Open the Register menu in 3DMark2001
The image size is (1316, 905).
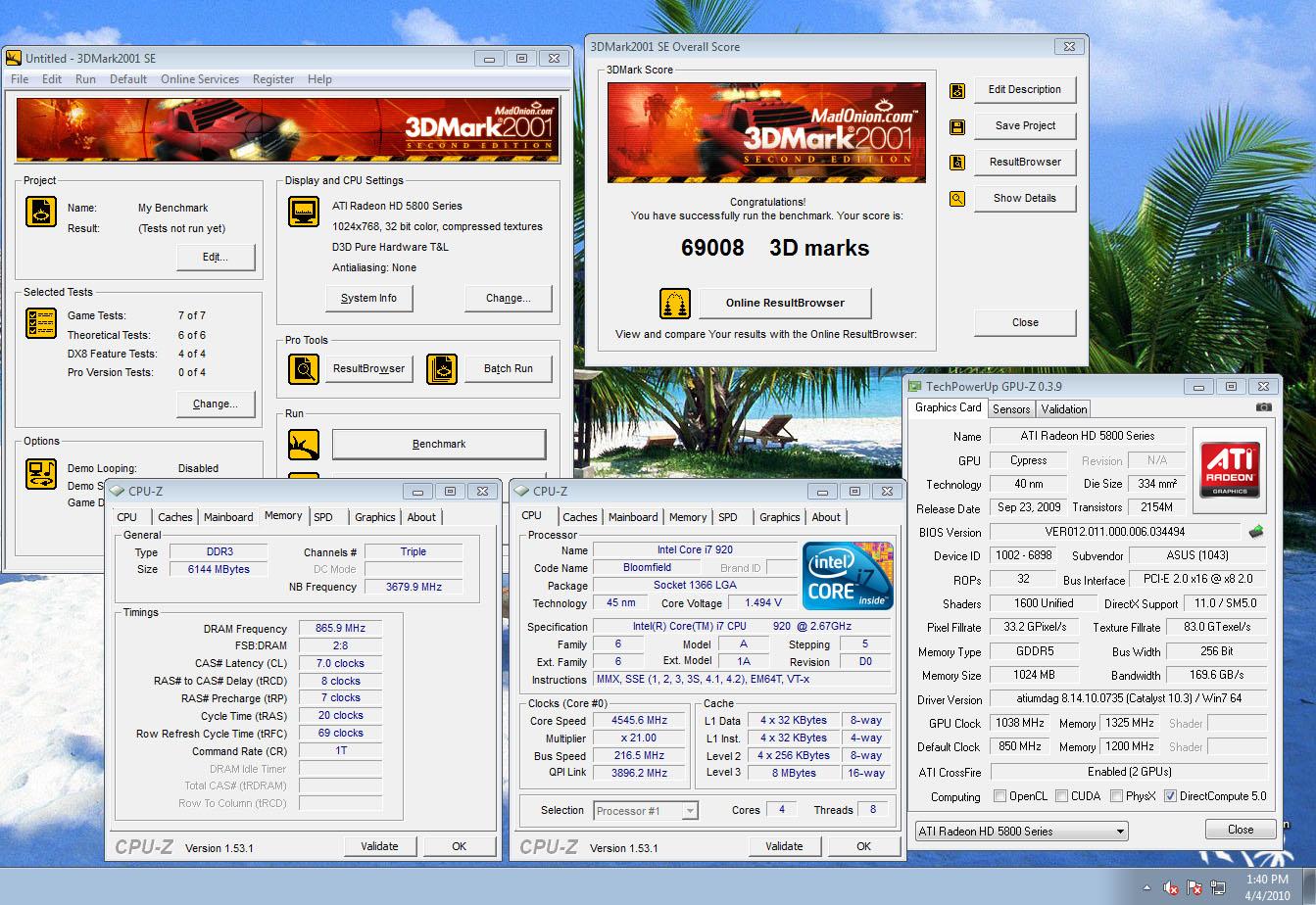tap(273, 79)
